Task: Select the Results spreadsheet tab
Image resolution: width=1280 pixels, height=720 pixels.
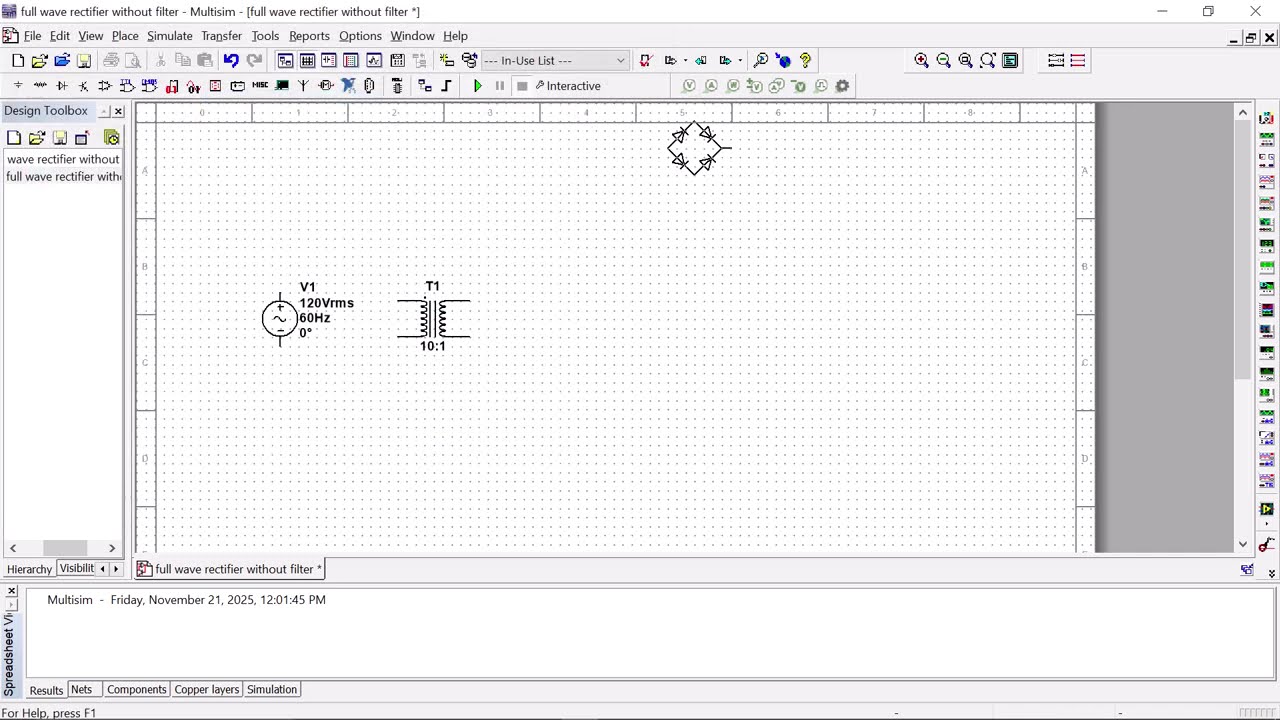Action: (x=46, y=690)
